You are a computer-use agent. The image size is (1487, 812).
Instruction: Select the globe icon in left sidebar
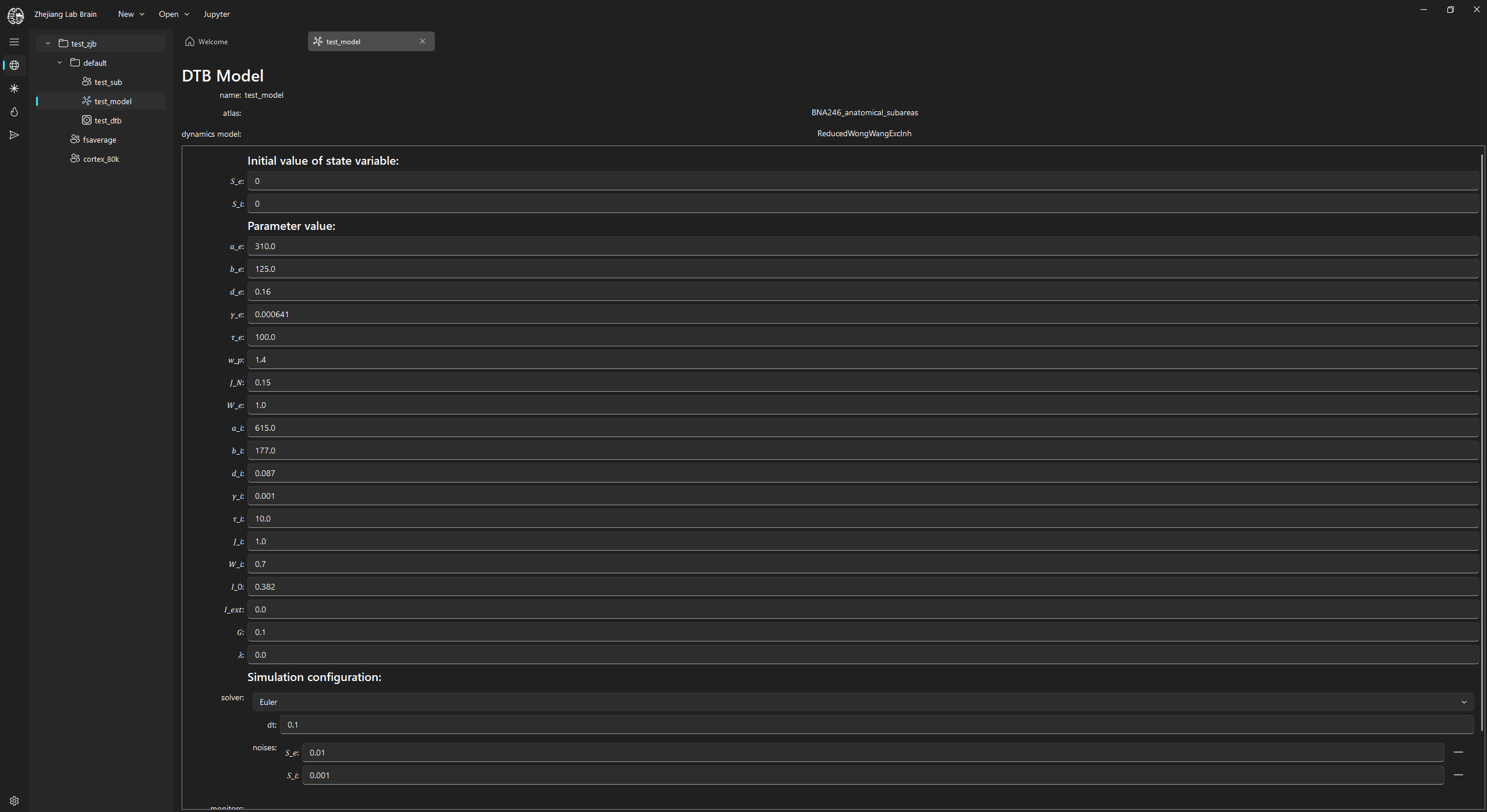(14, 65)
